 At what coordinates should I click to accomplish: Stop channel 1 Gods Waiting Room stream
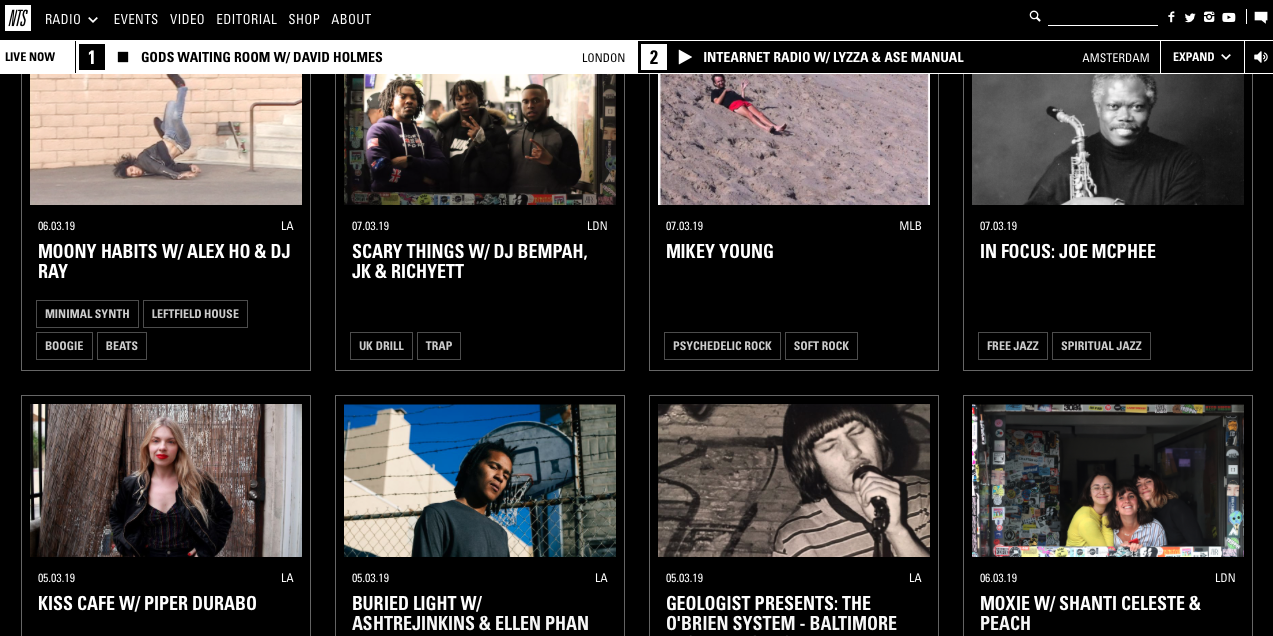click(x=123, y=57)
